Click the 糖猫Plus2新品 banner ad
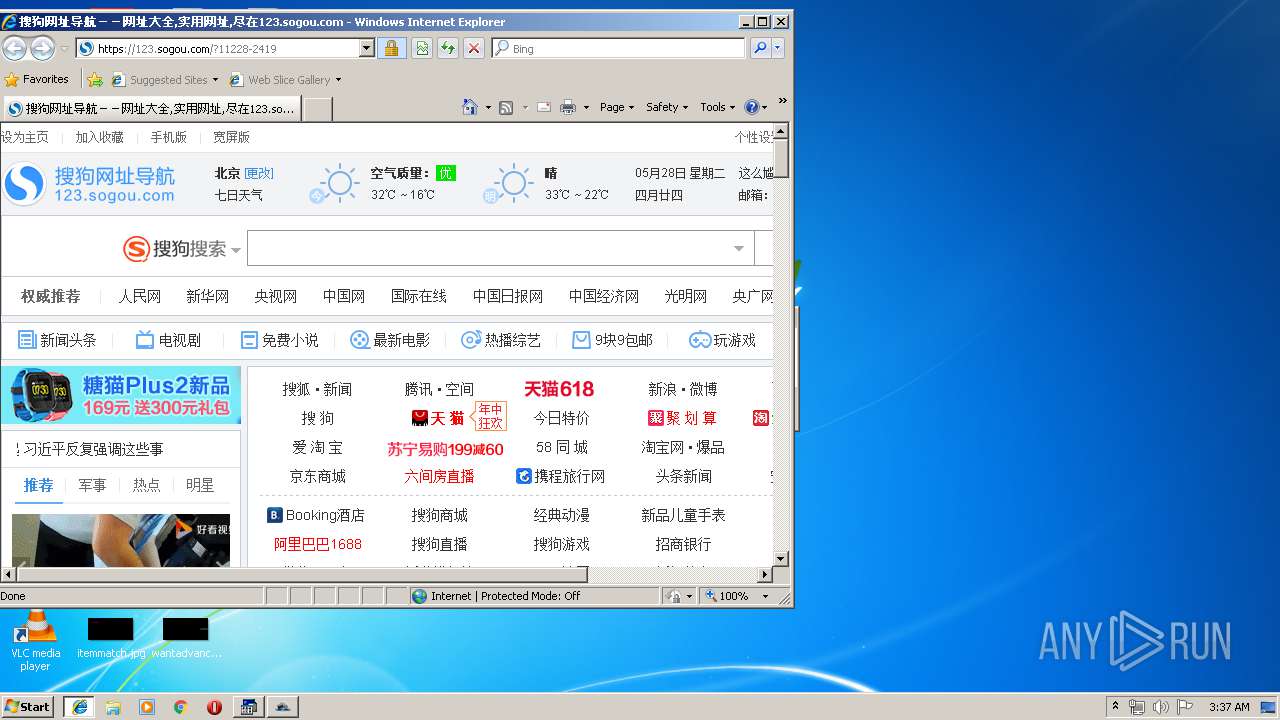1280x720 pixels. point(121,396)
